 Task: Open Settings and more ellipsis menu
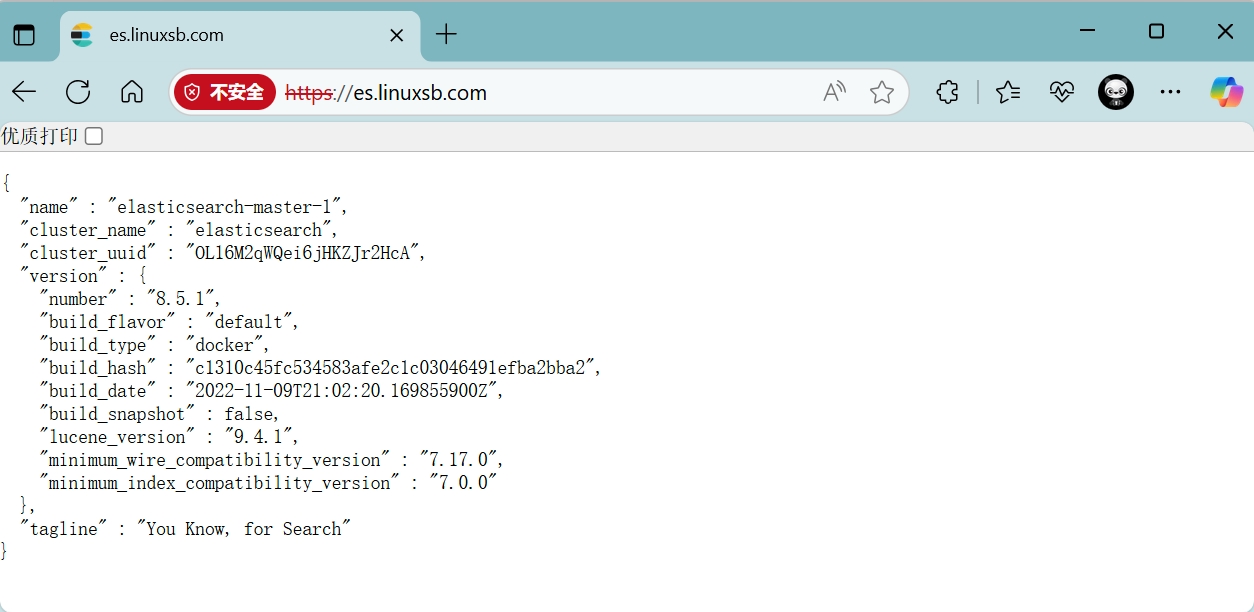1171,93
